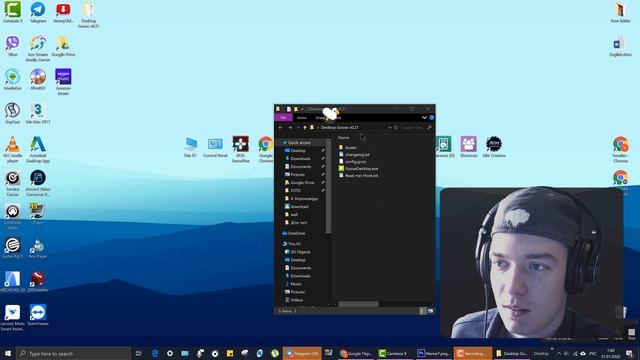Select the Autodesk Desktop App icon

[x=38, y=149]
